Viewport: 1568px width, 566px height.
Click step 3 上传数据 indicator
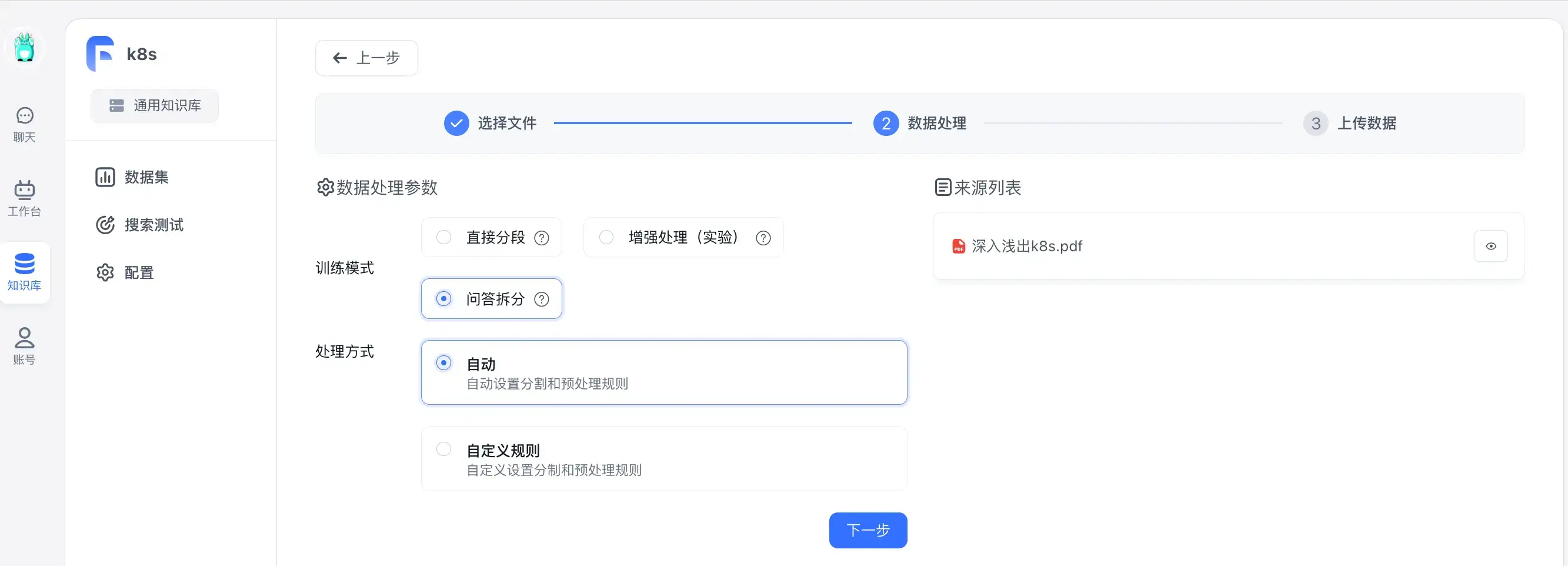pyautogui.click(x=1316, y=124)
